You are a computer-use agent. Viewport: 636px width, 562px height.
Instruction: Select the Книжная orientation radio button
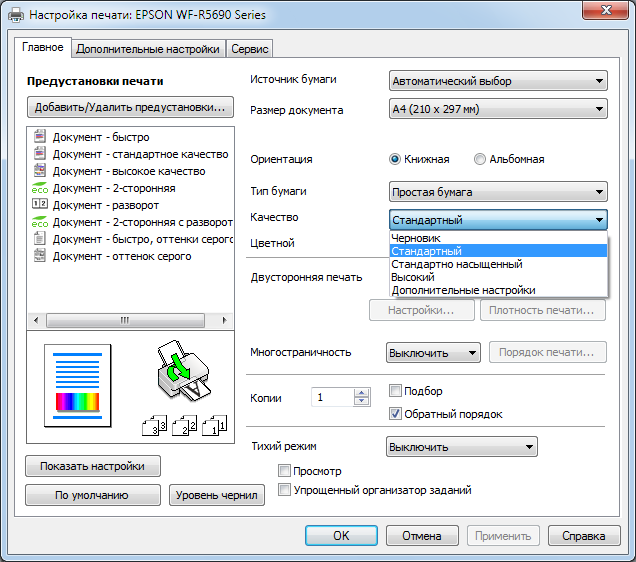(x=395, y=159)
